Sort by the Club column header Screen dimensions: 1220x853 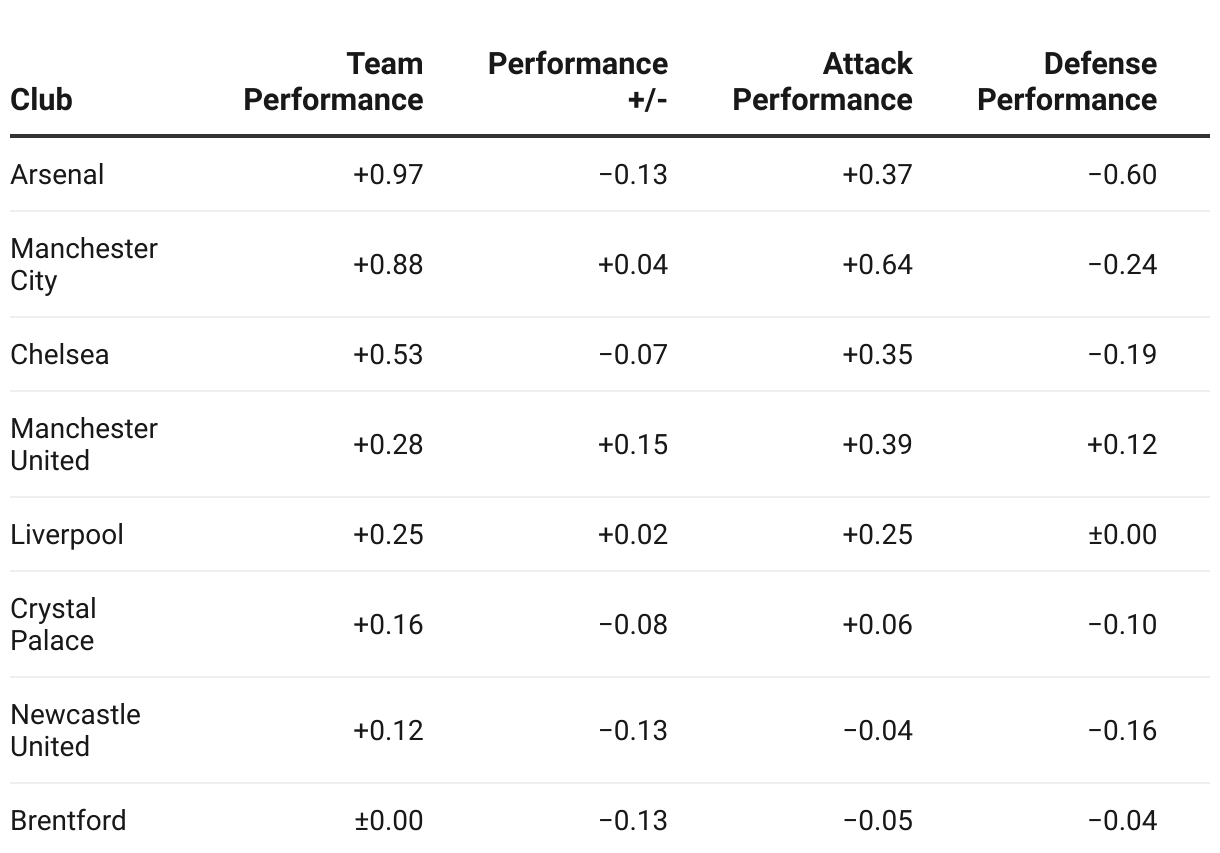(x=41, y=100)
